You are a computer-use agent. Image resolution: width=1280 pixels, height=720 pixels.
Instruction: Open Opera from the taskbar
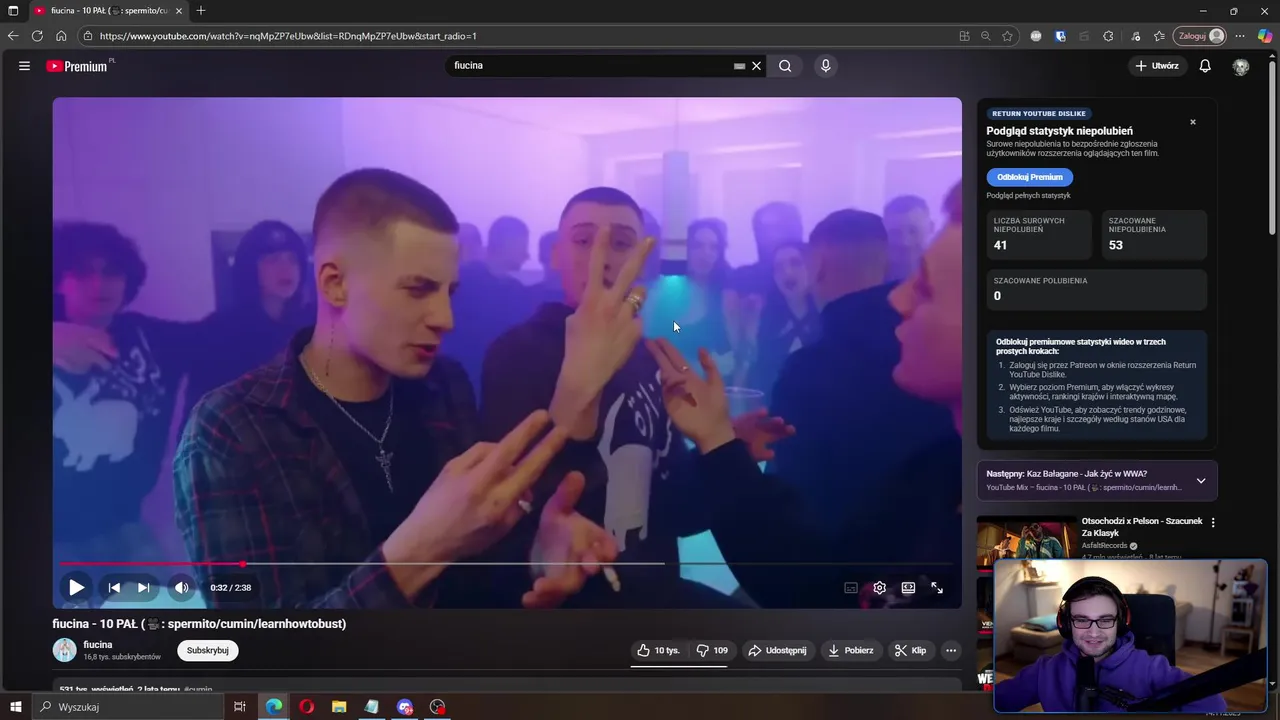tap(306, 707)
